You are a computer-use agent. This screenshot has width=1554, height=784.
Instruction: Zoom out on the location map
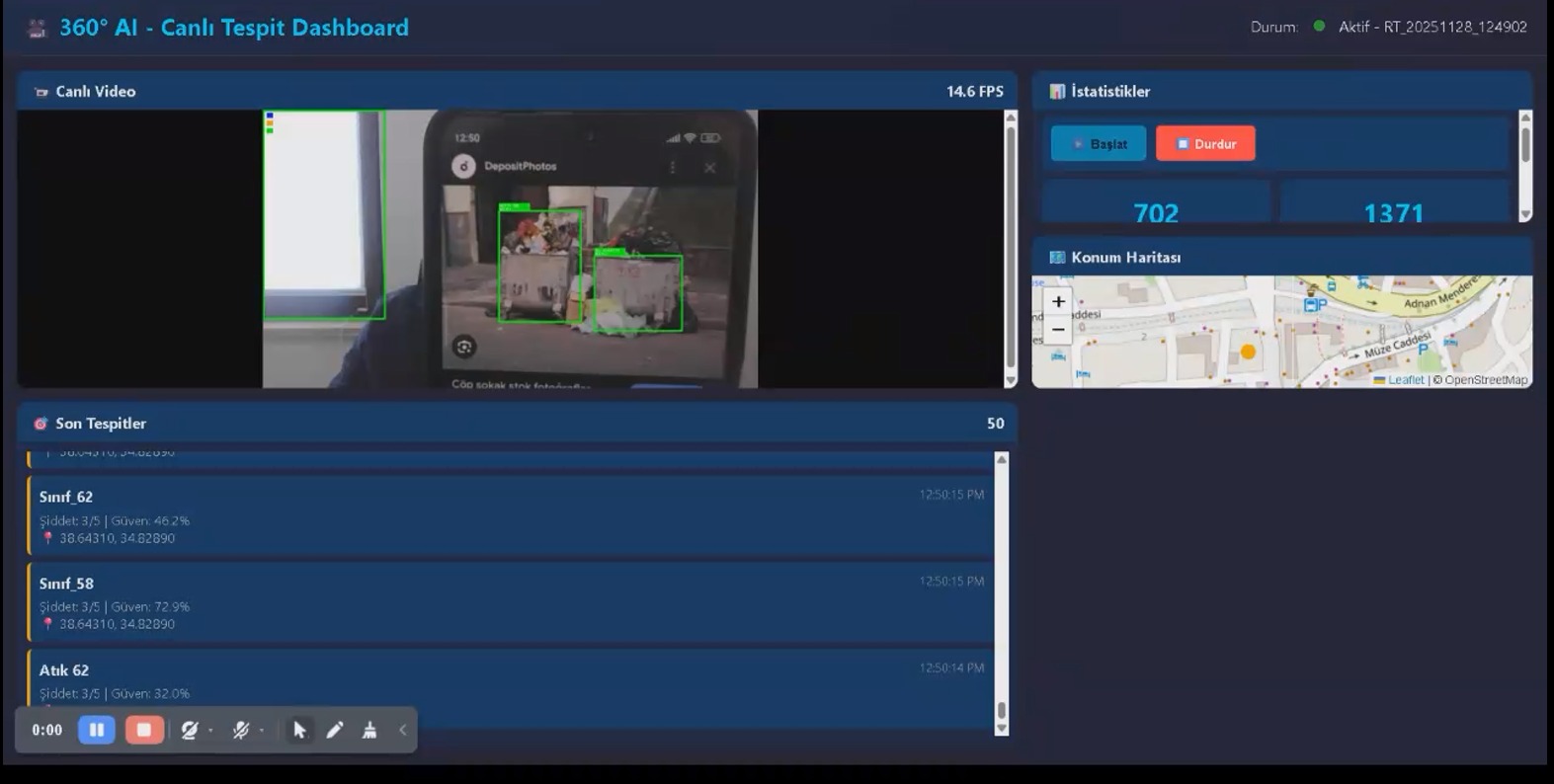click(1058, 329)
